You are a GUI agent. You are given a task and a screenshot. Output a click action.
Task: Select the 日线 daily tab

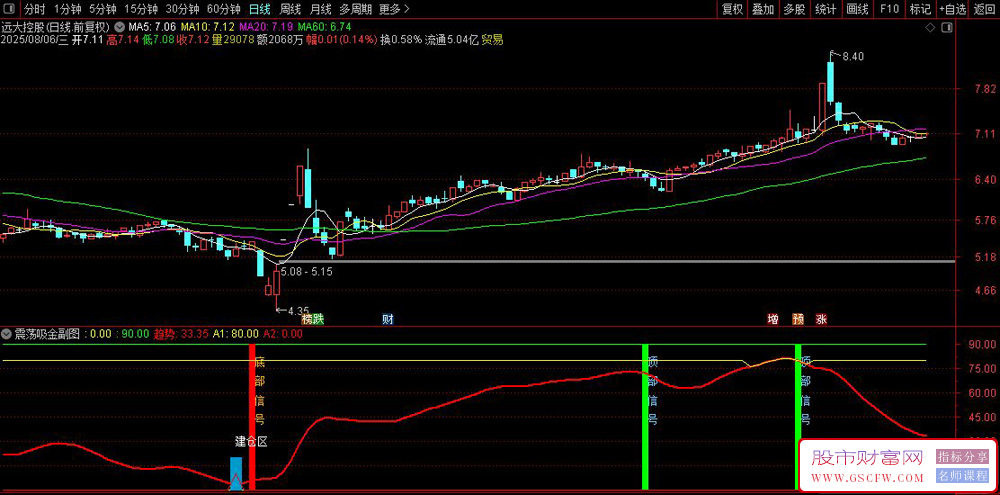[260, 10]
